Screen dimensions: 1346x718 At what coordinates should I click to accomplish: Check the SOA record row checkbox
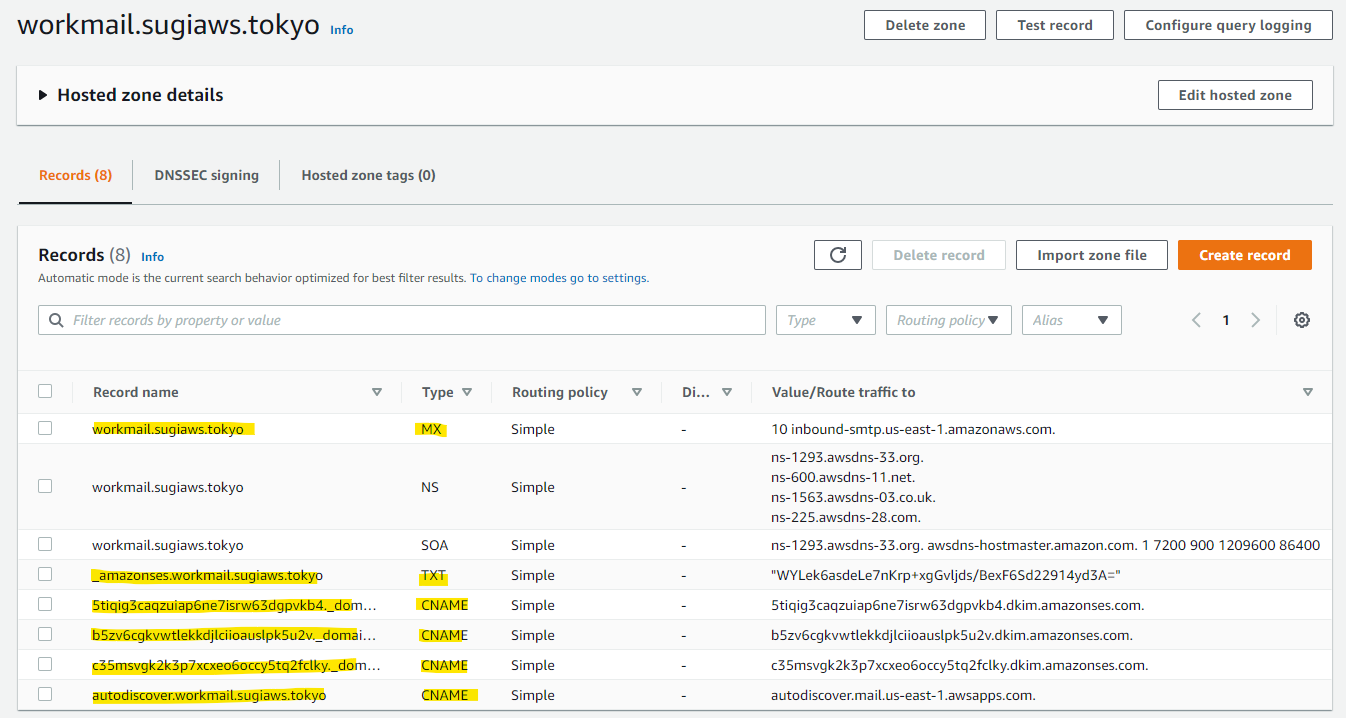coord(45,544)
